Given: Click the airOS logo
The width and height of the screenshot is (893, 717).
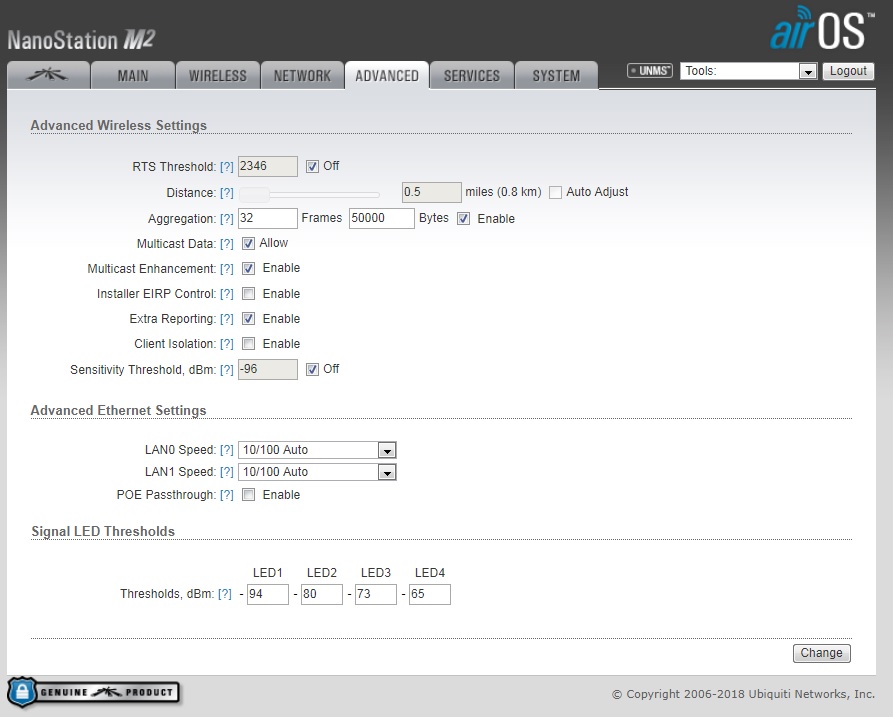Looking at the screenshot, I should point(822,28).
